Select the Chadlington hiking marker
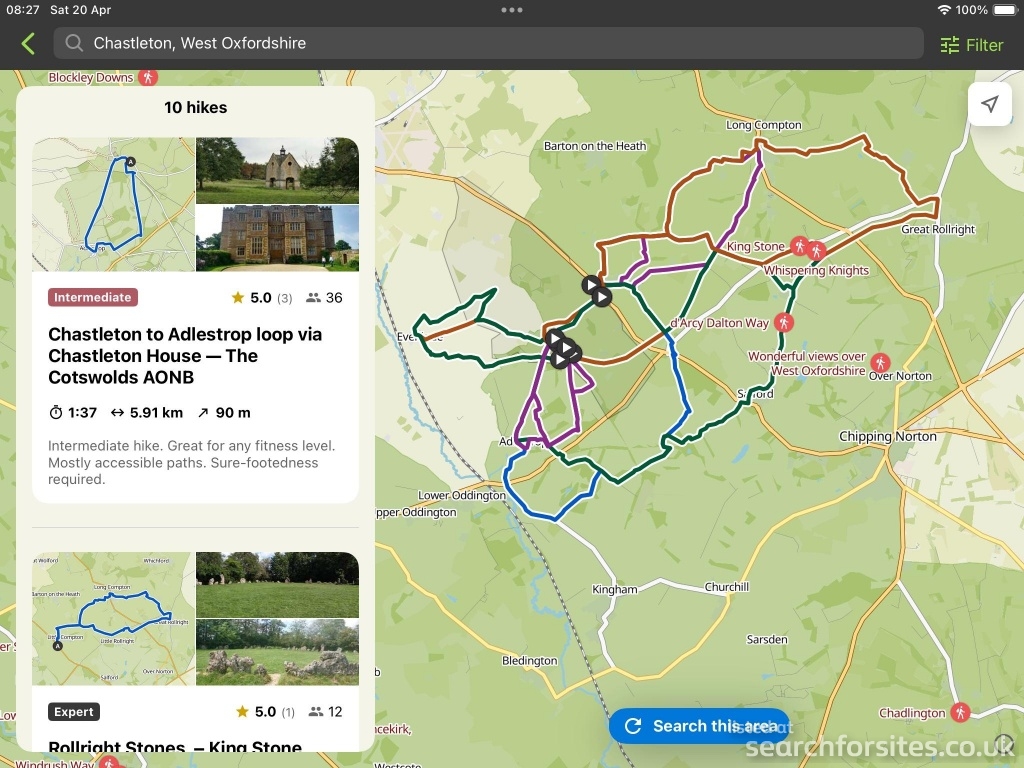 tap(960, 712)
